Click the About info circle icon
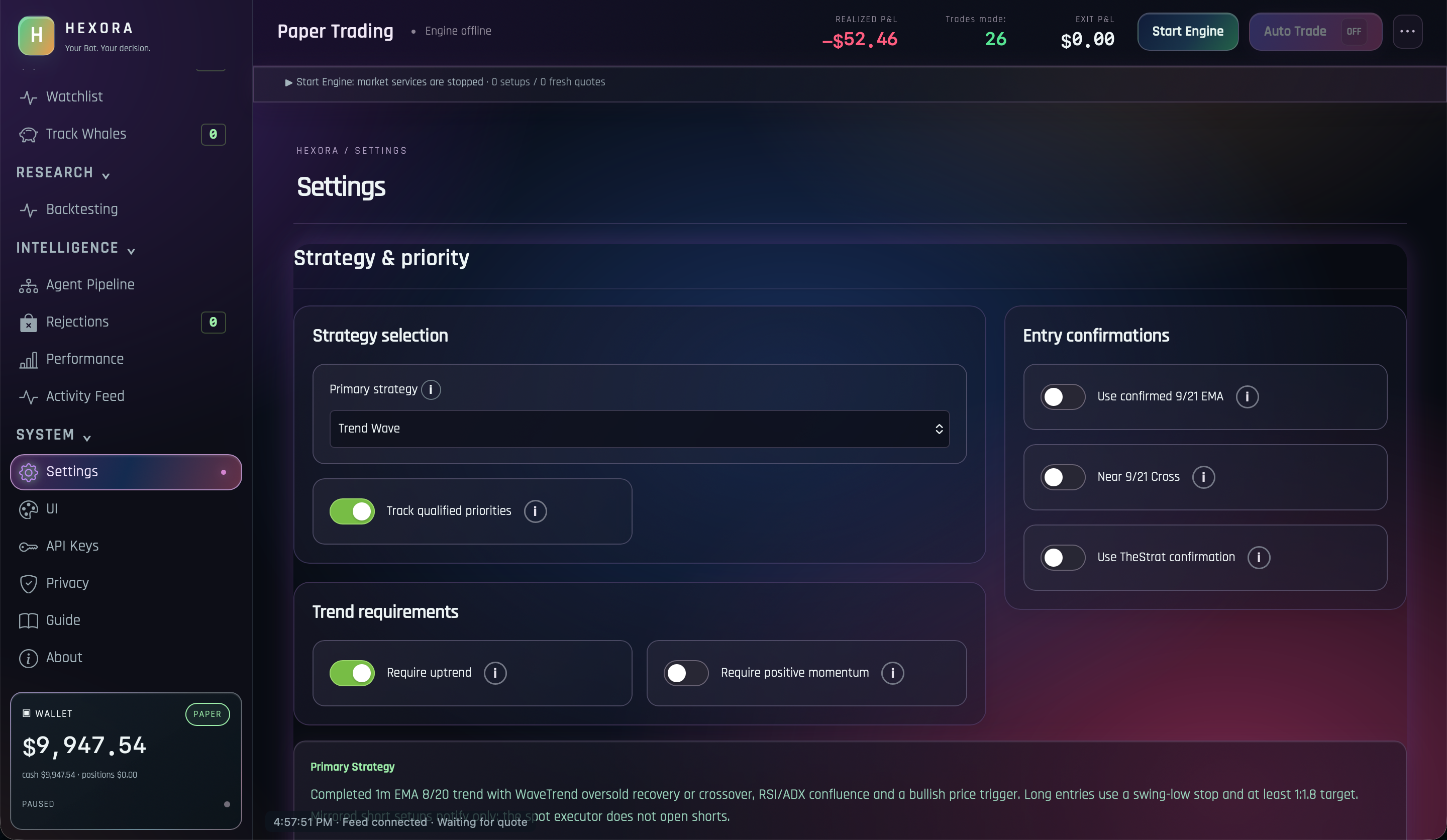The height and width of the screenshot is (840, 1447). coord(28,658)
